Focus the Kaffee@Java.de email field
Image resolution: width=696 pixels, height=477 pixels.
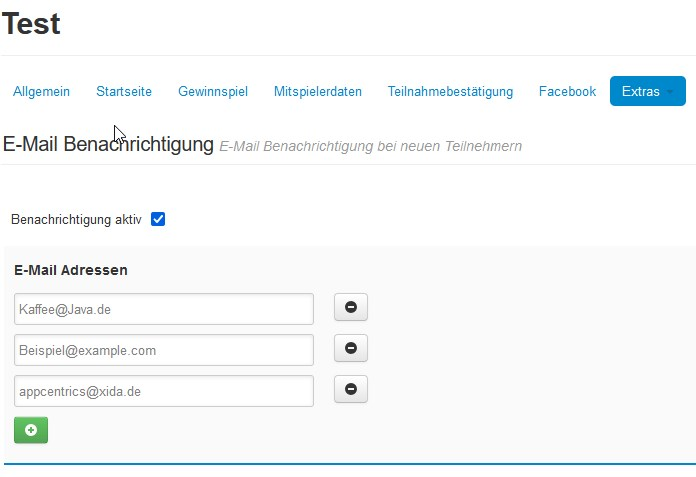(164, 309)
